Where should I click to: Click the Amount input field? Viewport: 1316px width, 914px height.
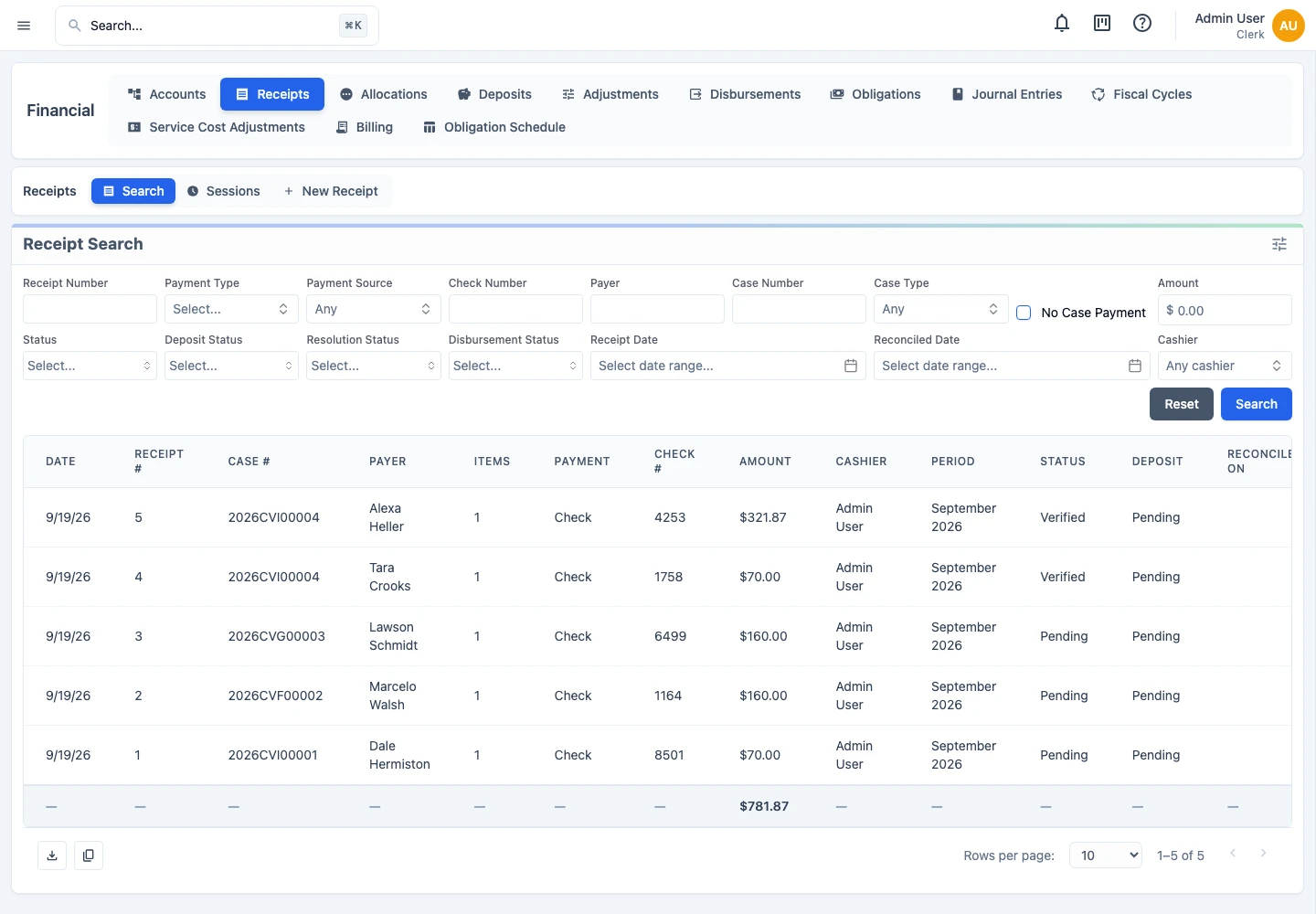(x=1225, y=310)
